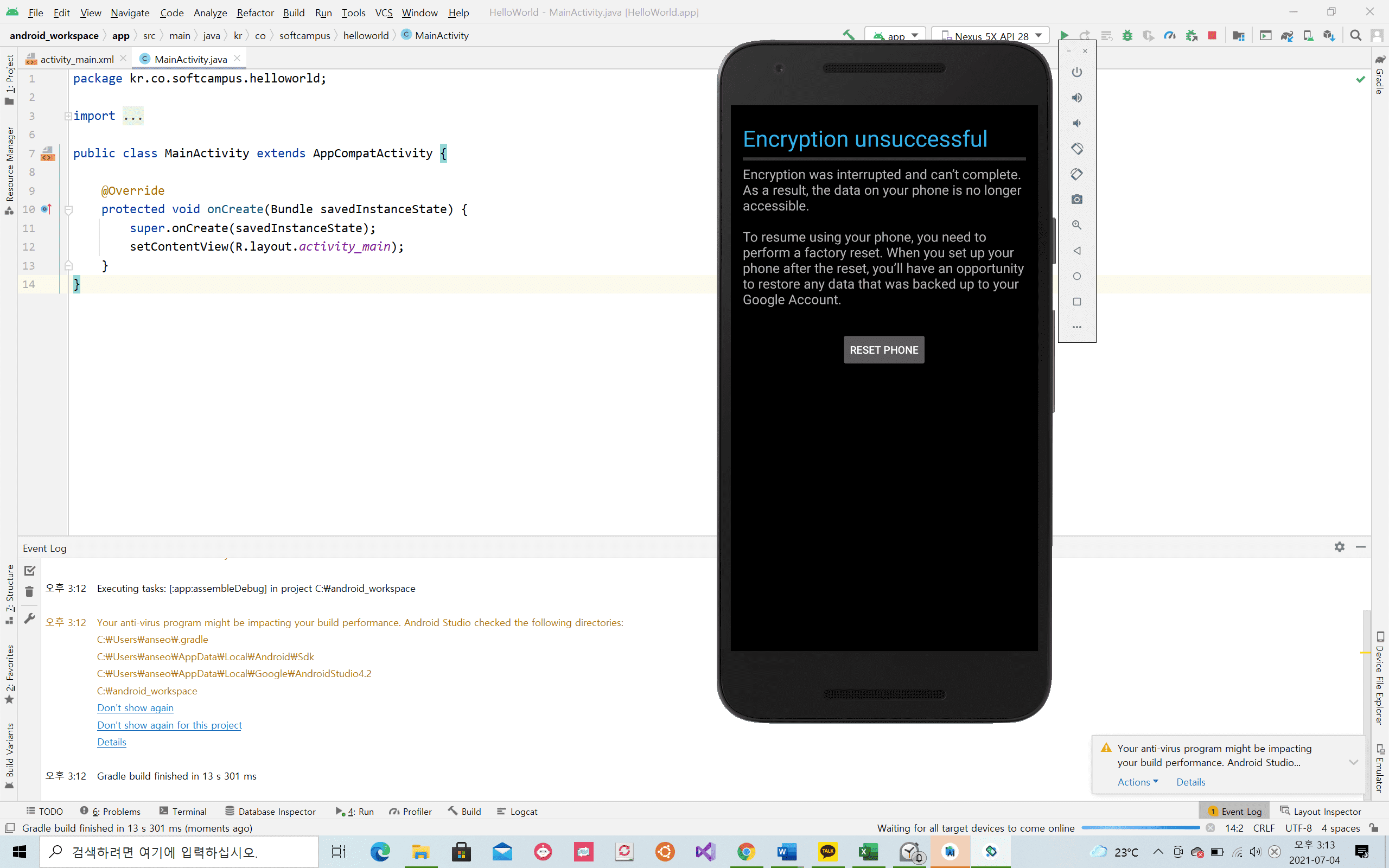This screenshot has width=1389, height=868.
Task: Switch to activity_main.xml tab
Action: click(x=77, y=59)
